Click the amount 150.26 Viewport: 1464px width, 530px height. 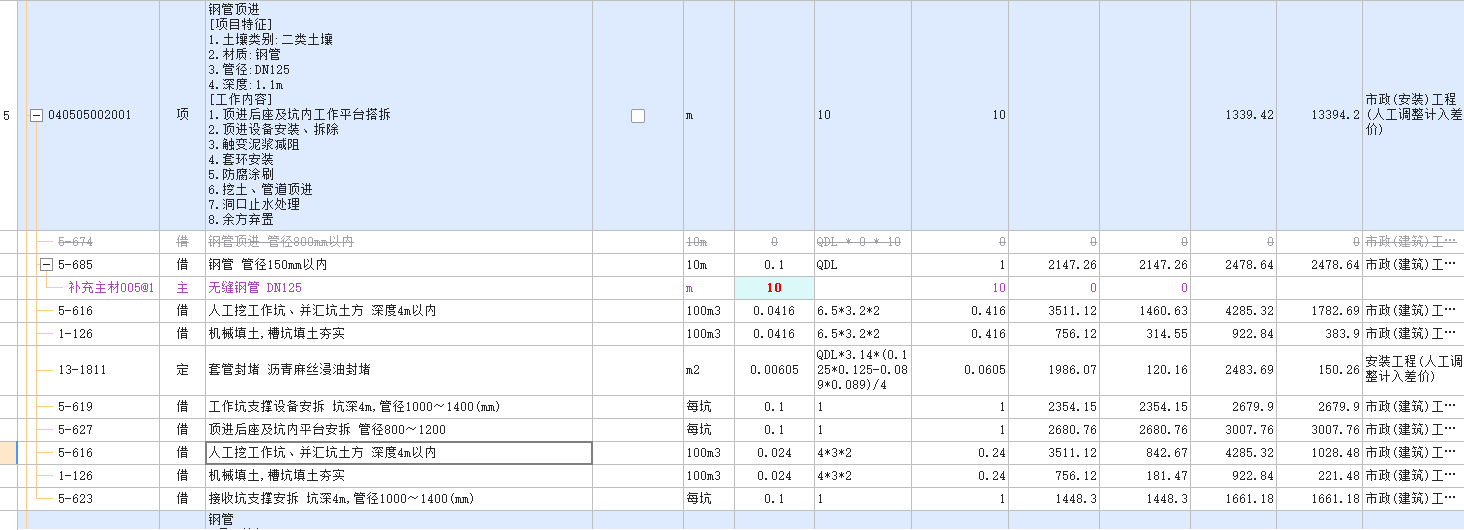(1338, 370)
